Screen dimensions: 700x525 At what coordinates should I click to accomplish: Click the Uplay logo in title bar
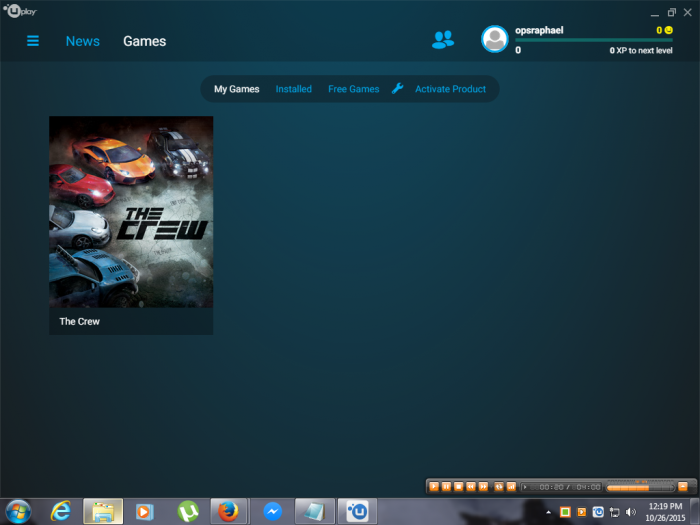coord(20,10)
